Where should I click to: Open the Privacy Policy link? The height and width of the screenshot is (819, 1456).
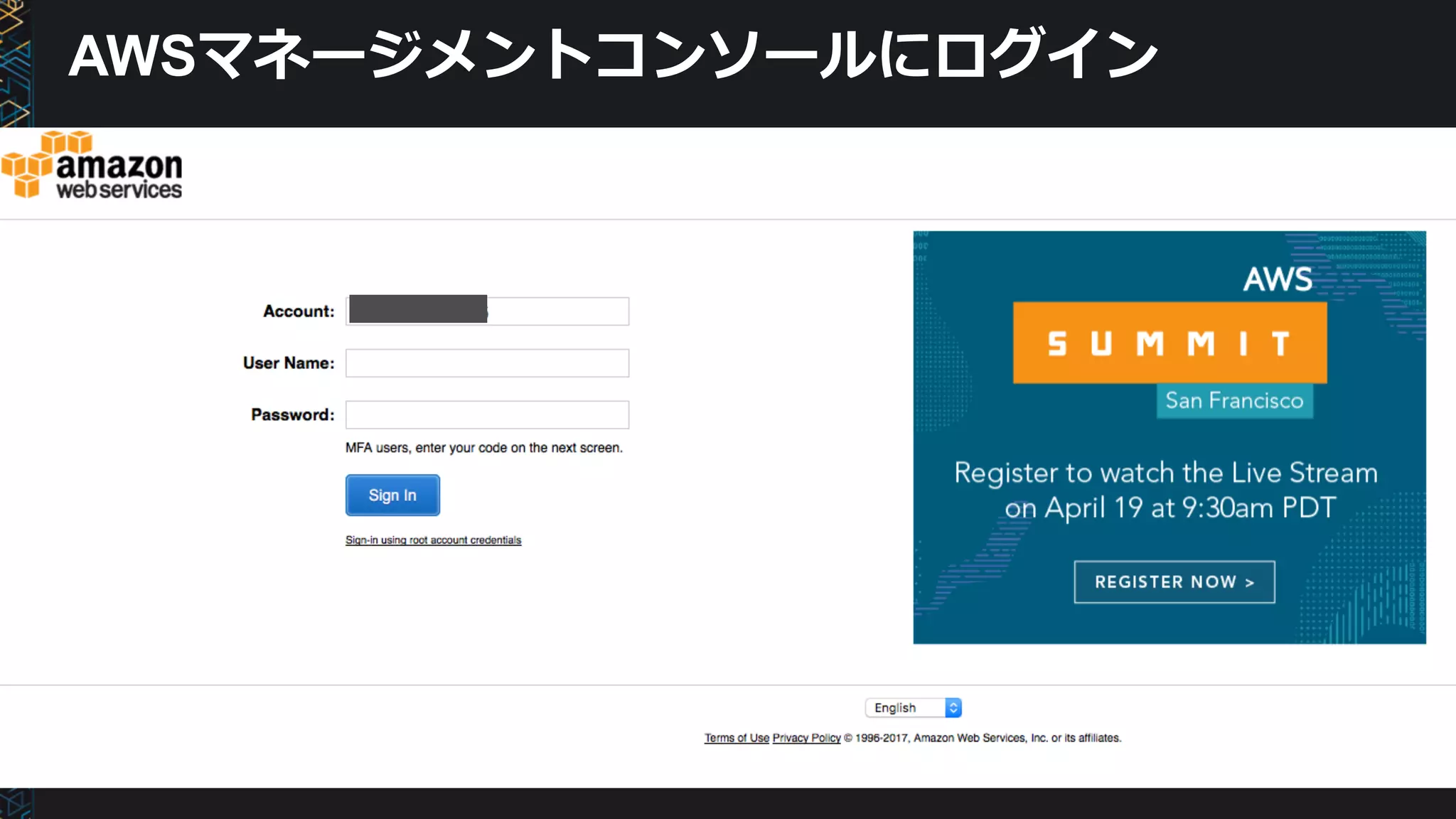tap(806, 738)
